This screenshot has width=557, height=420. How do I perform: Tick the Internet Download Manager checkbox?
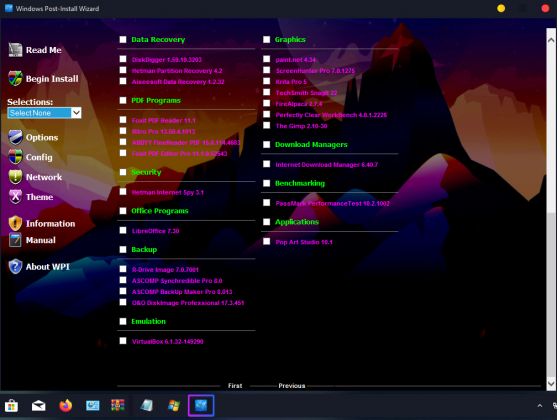266,164
